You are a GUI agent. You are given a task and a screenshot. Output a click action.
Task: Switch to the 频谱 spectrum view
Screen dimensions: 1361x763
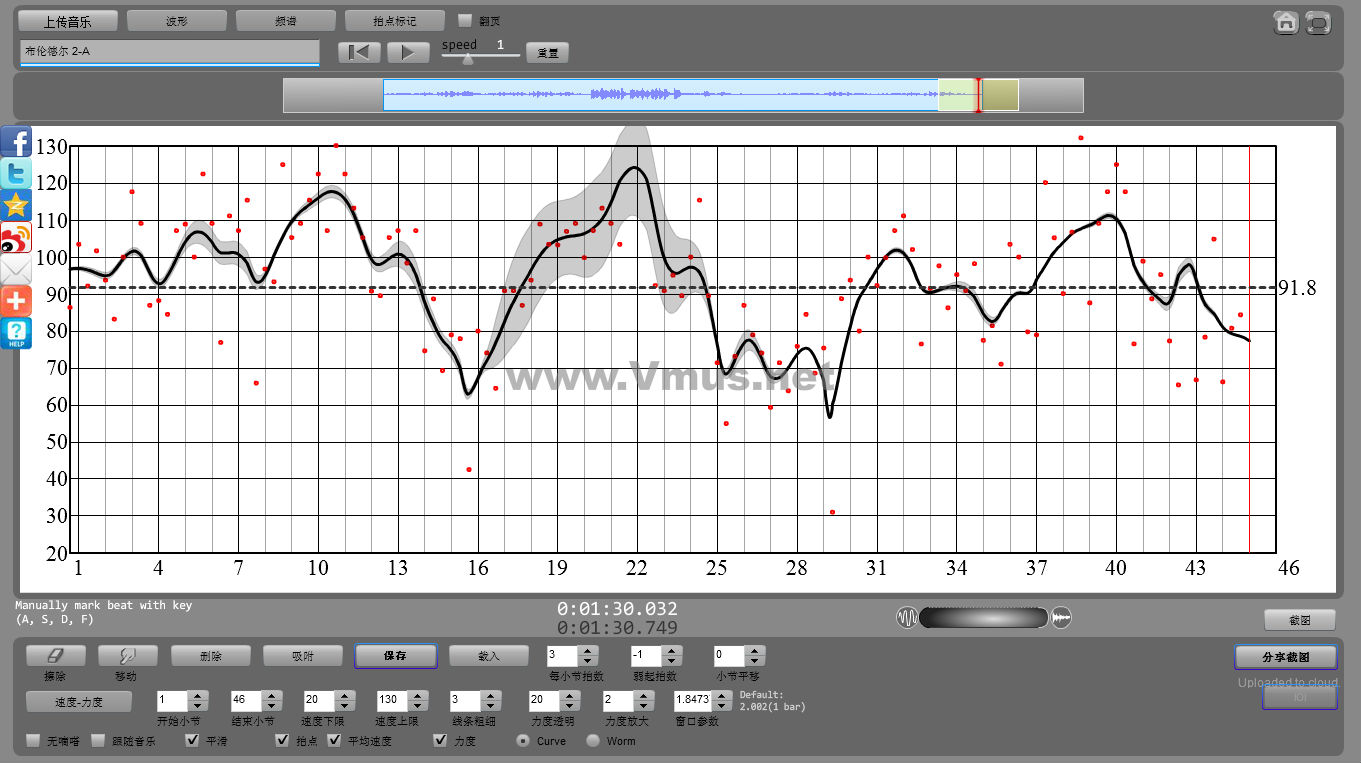(x=286, y=21)
